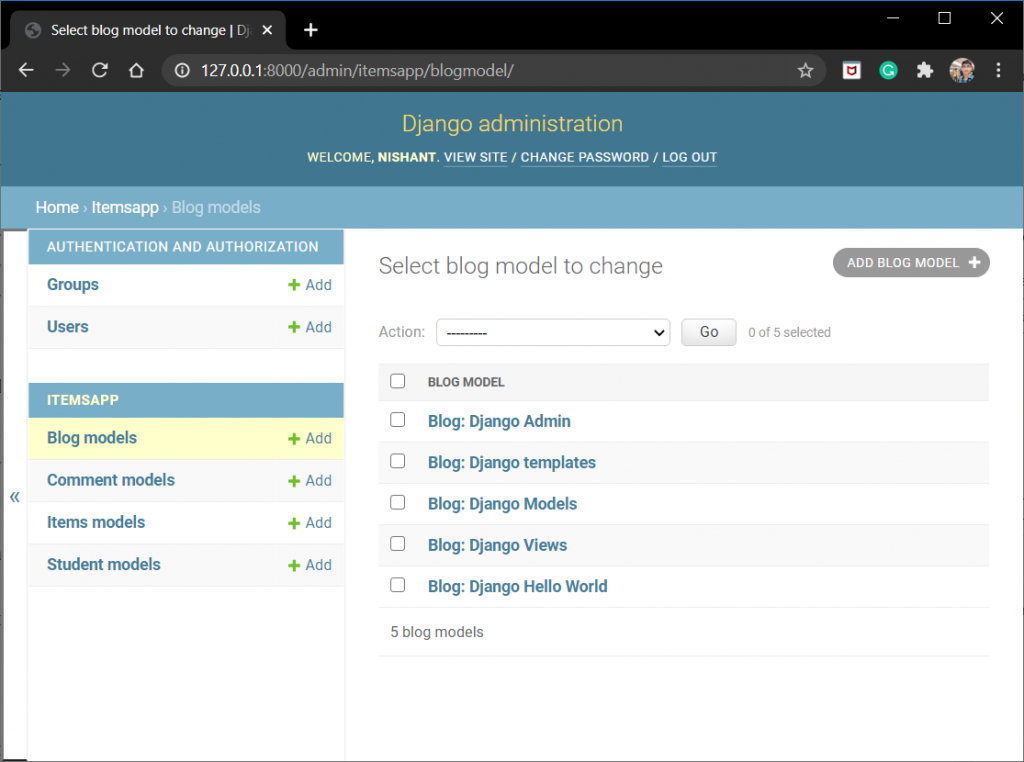Open Chrome's three-dot menu
The image size is (1024, 762).
(x=998, y=70)
